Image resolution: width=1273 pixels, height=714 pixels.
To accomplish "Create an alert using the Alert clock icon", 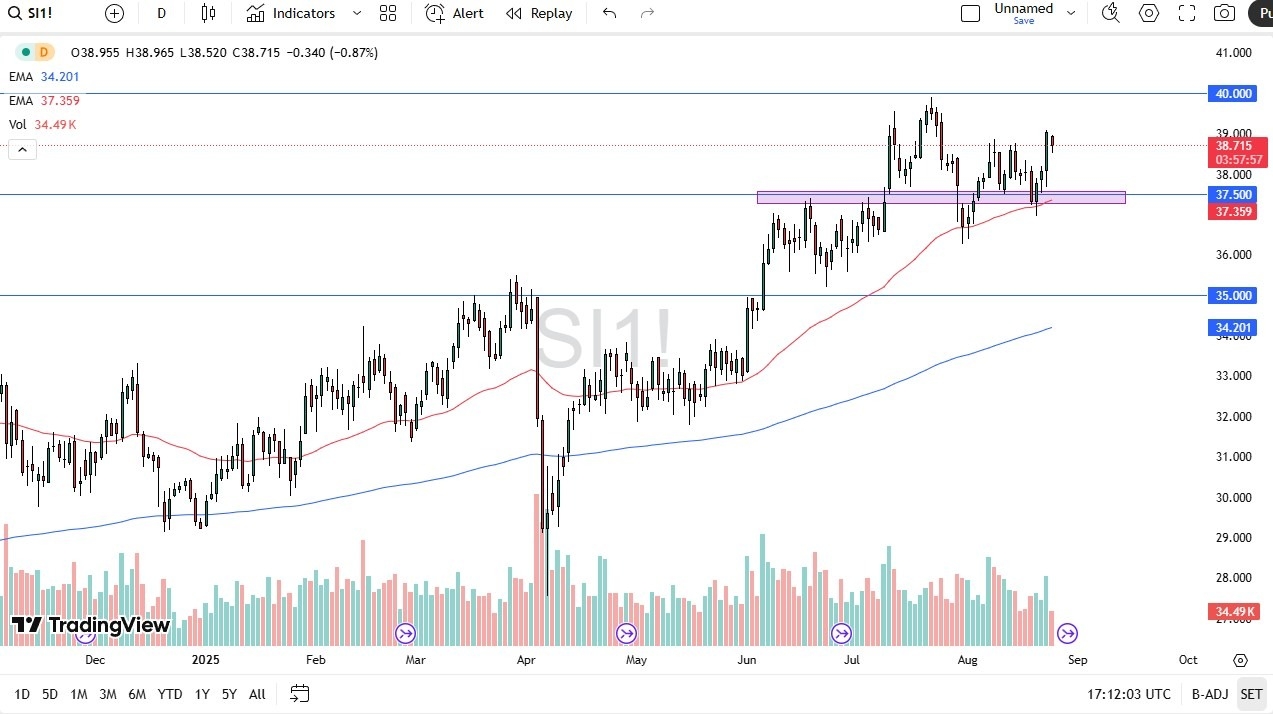I will pos(435,13).
